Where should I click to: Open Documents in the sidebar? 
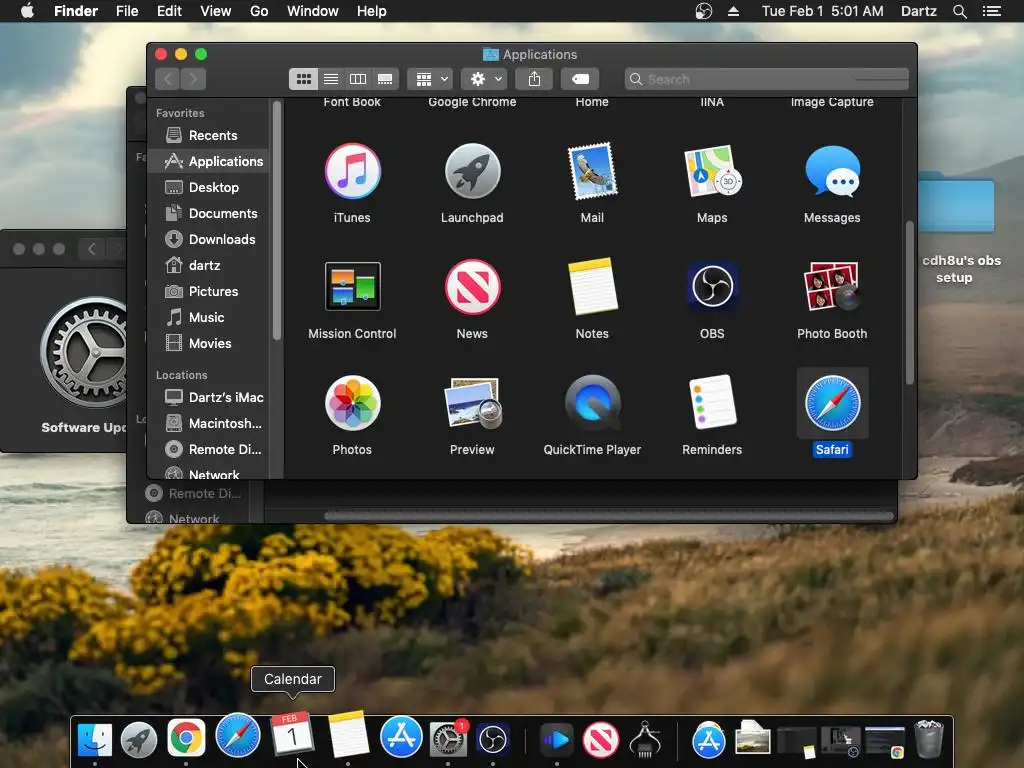(208, 214)
